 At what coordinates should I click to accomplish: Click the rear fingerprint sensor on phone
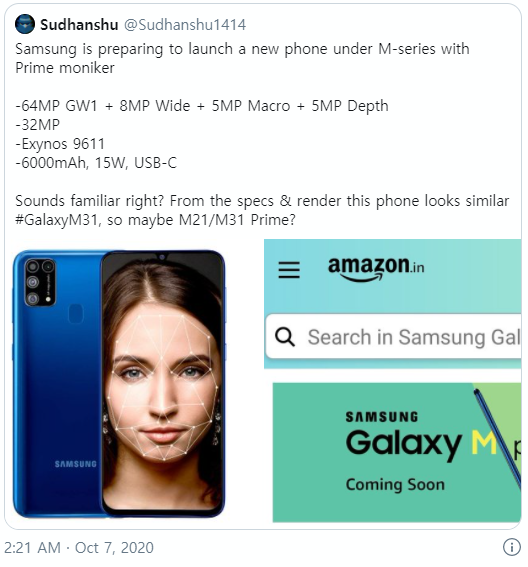pos(76,314)
